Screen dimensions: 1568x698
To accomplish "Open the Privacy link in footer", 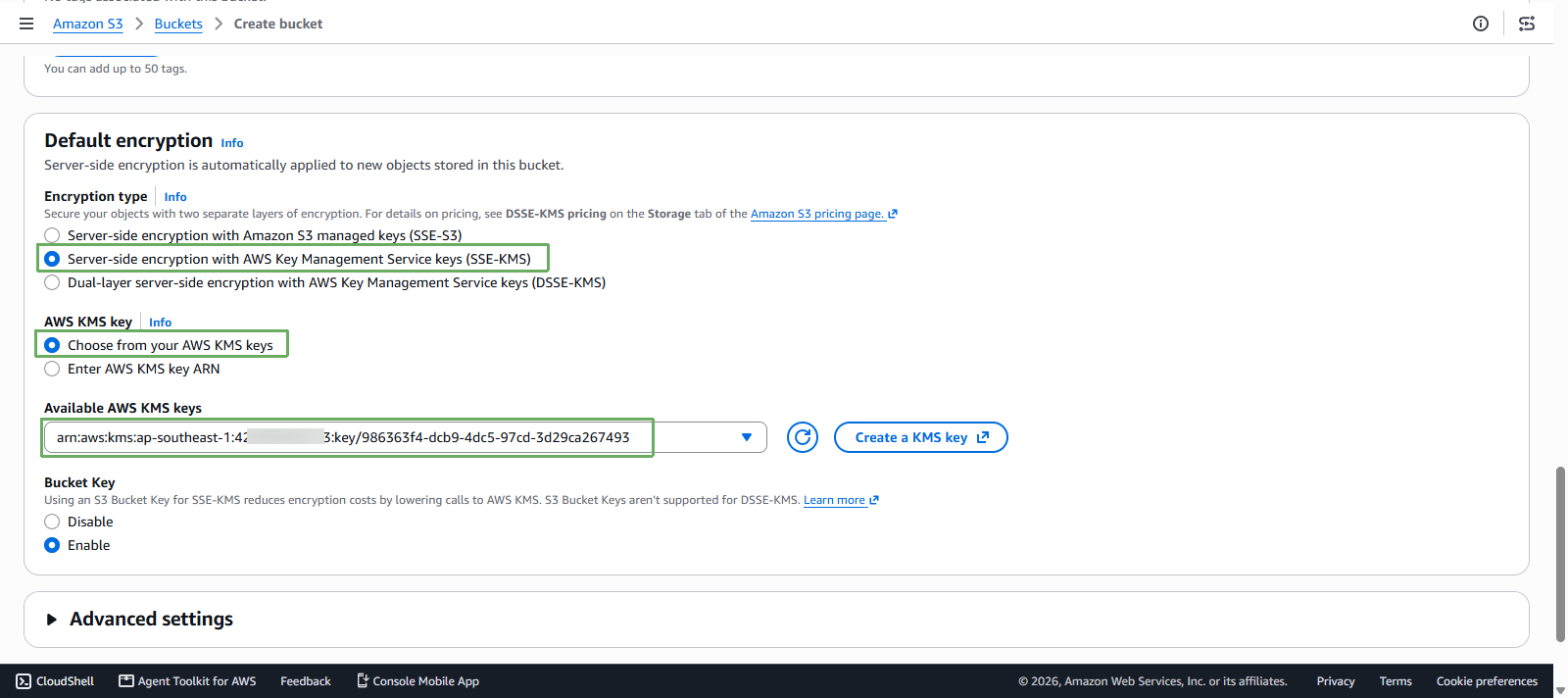I will (1336, 681).
